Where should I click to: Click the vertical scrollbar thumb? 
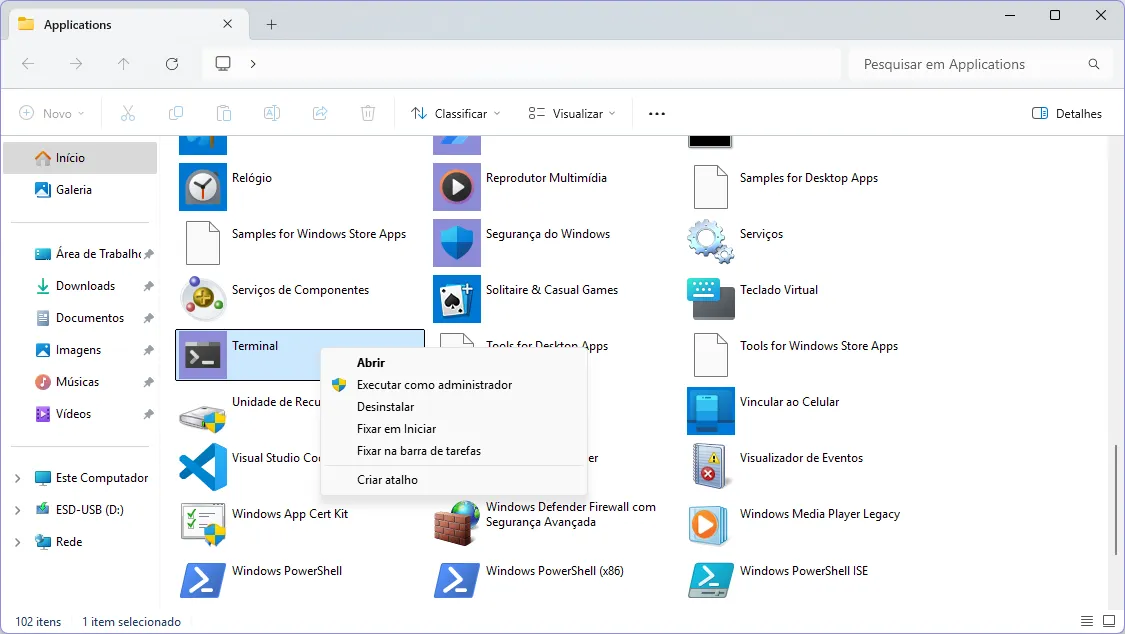click(1115, 500)
